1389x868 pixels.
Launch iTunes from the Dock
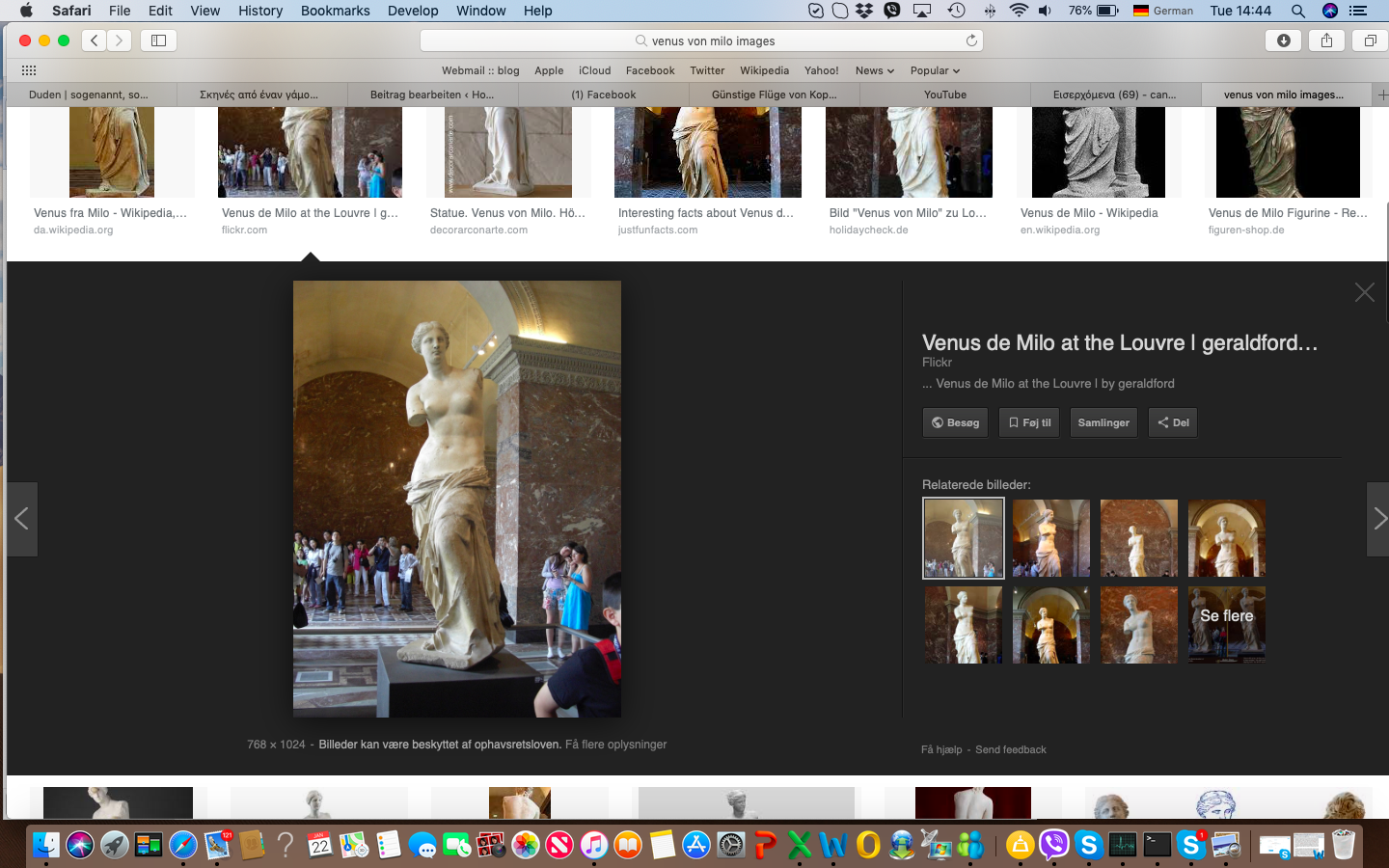594,845
